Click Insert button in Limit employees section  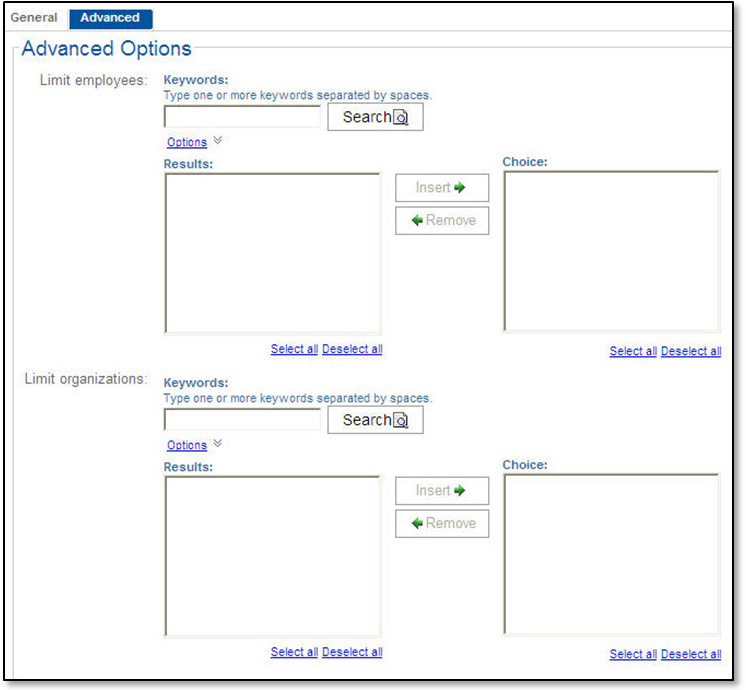[x=442, y=188]
